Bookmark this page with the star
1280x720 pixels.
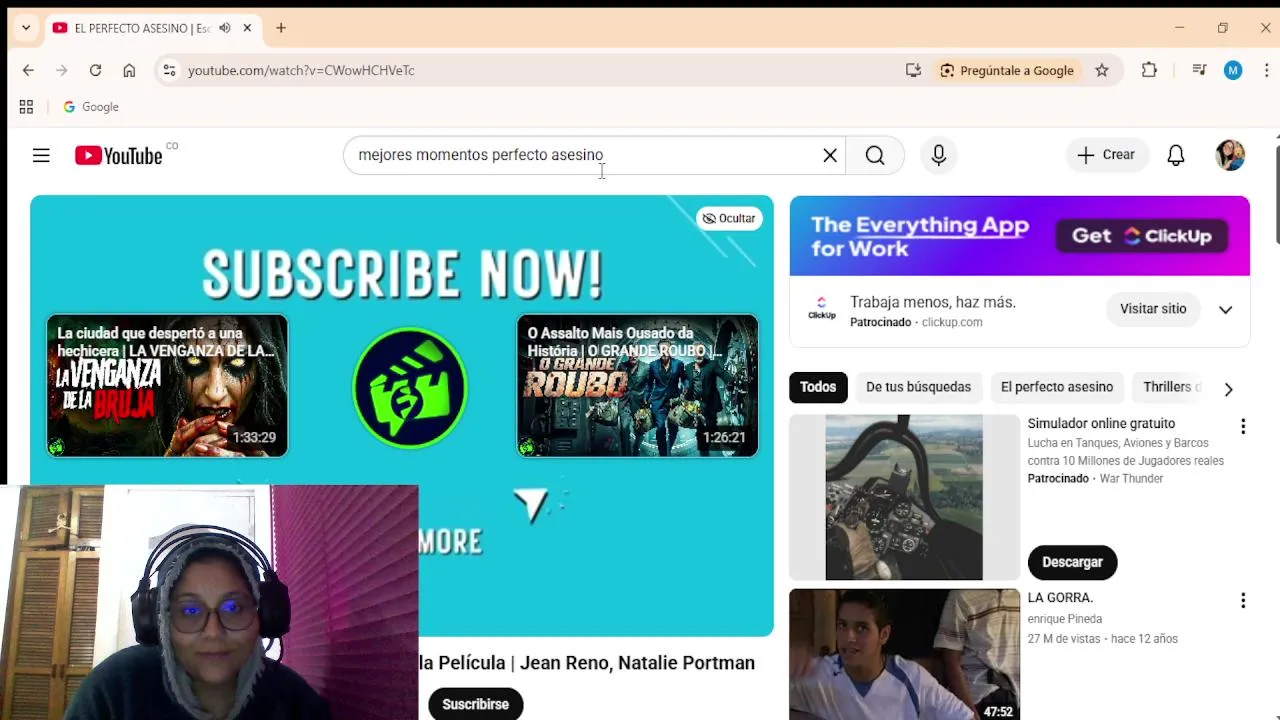(x=1102, y=70)
